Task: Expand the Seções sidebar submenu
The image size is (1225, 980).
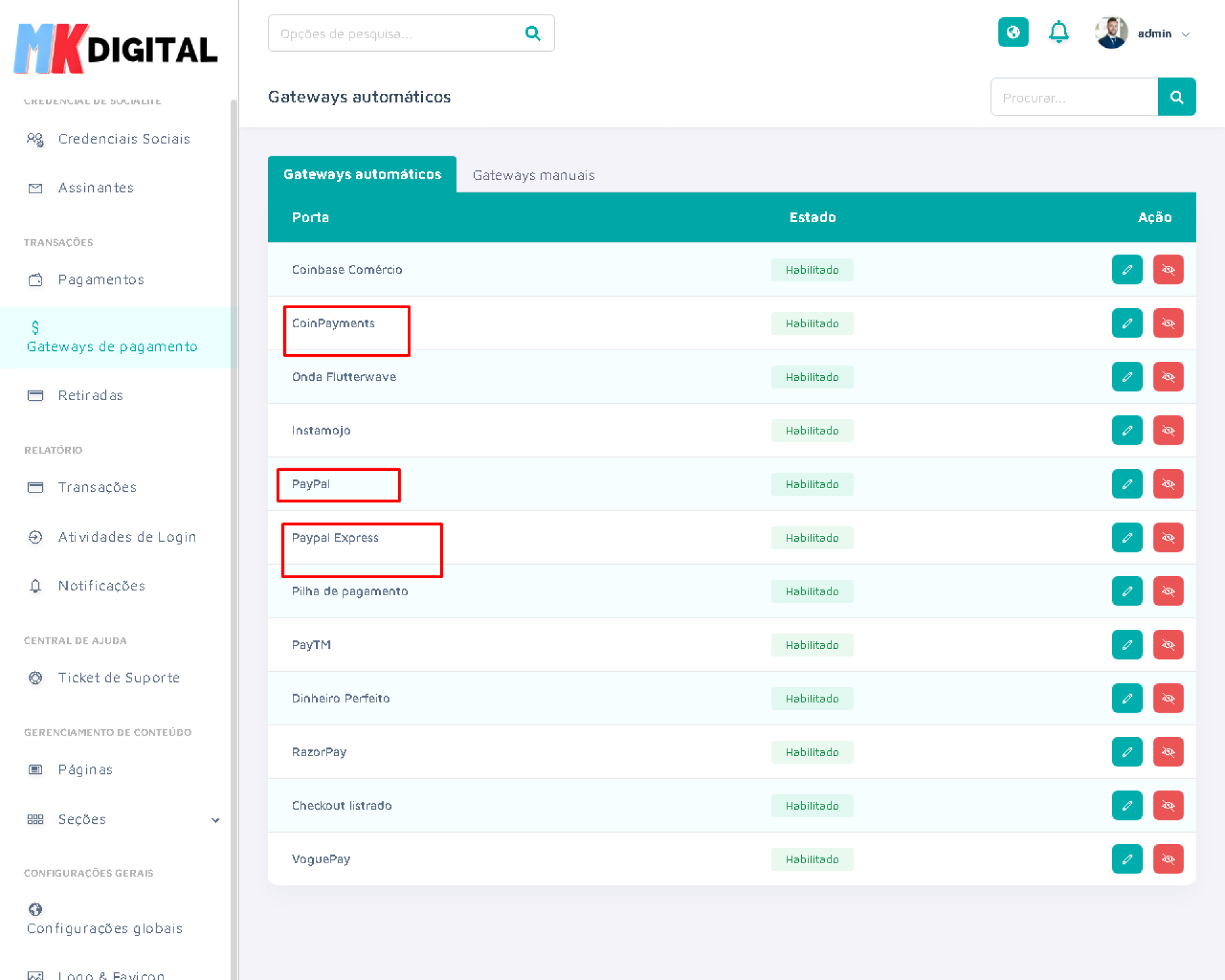Action: tap(215, 820)
